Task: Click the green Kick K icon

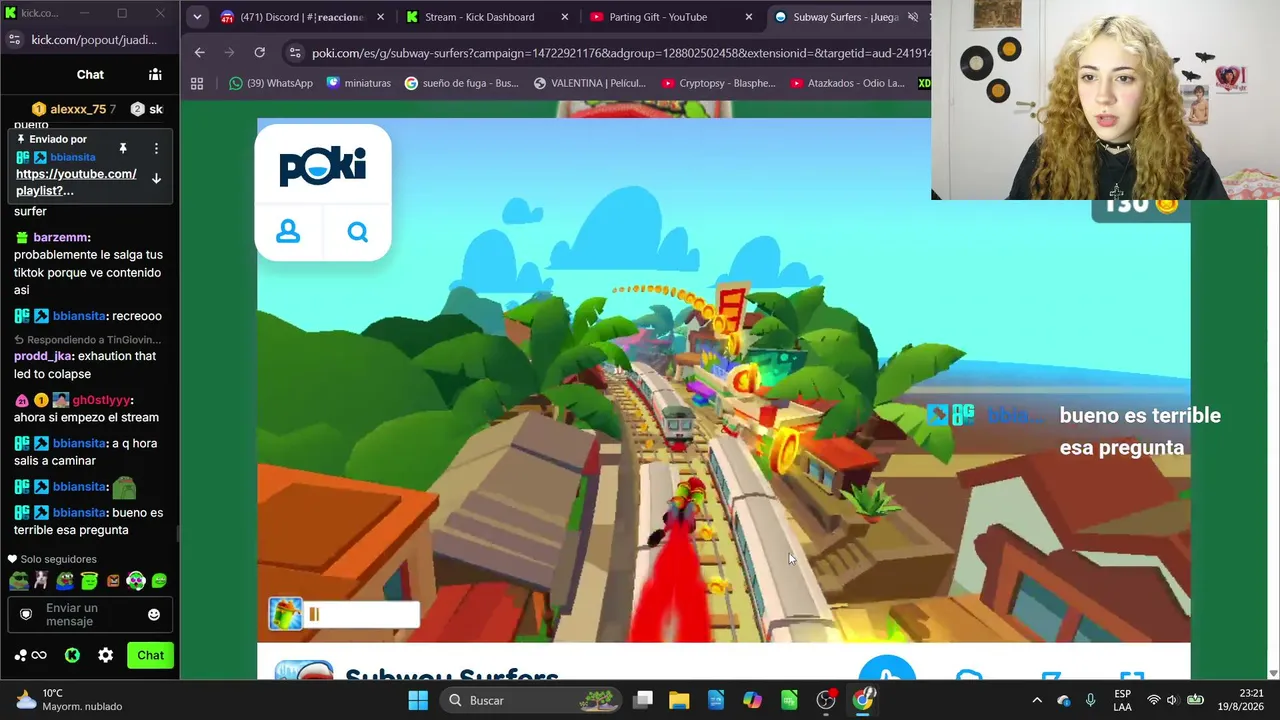Action: (72, 655)
